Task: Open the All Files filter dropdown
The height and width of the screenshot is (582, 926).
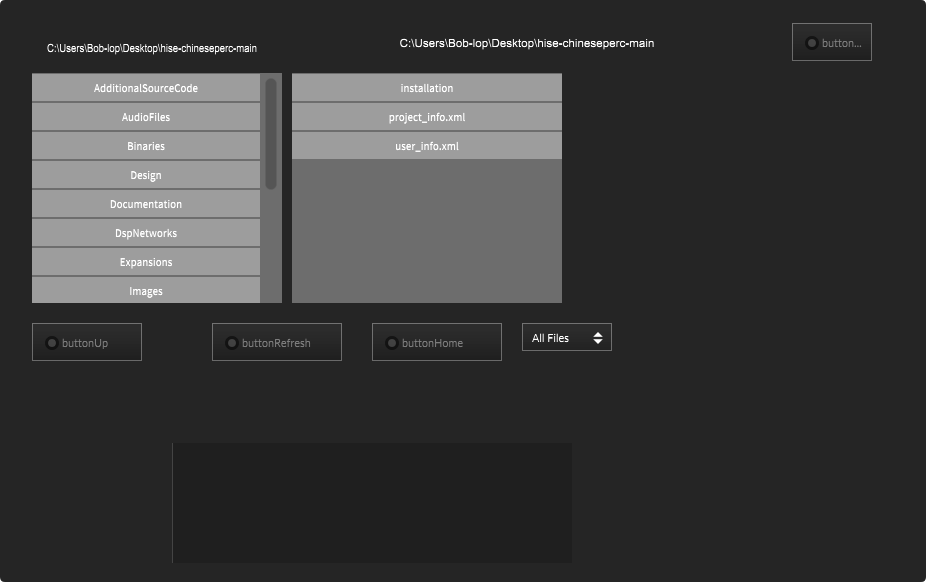Action: point(566,338)
